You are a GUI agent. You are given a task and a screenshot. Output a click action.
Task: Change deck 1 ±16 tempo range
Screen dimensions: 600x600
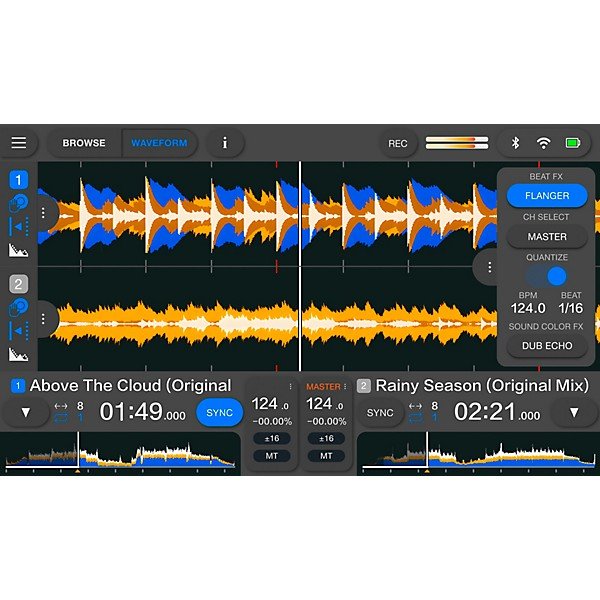coord(272,439)
